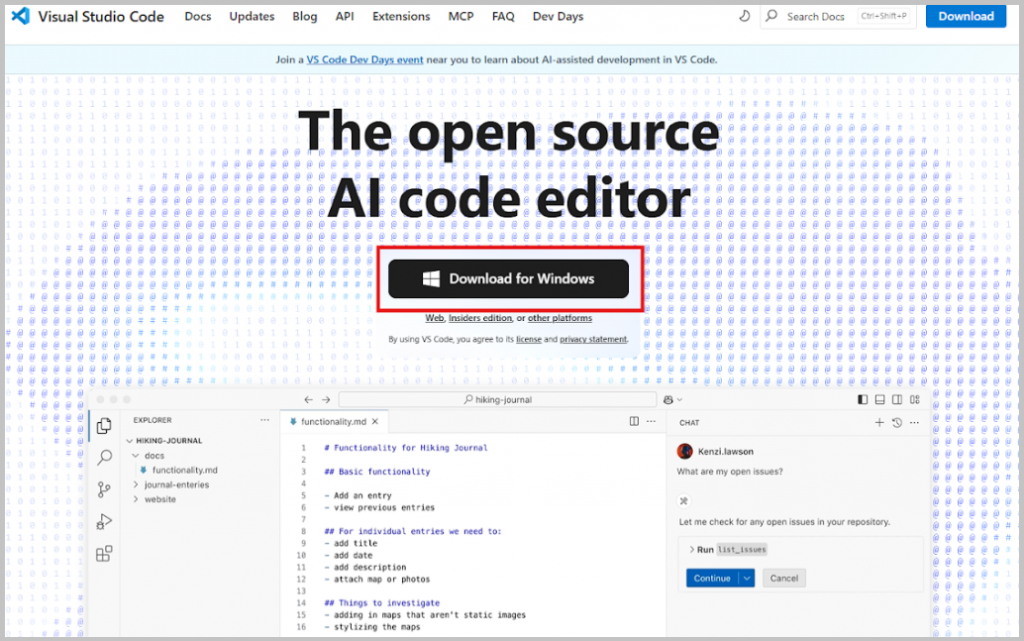Go to the Blog page
This screenshot has height=641, width=1024.
[x=304, y=16]
